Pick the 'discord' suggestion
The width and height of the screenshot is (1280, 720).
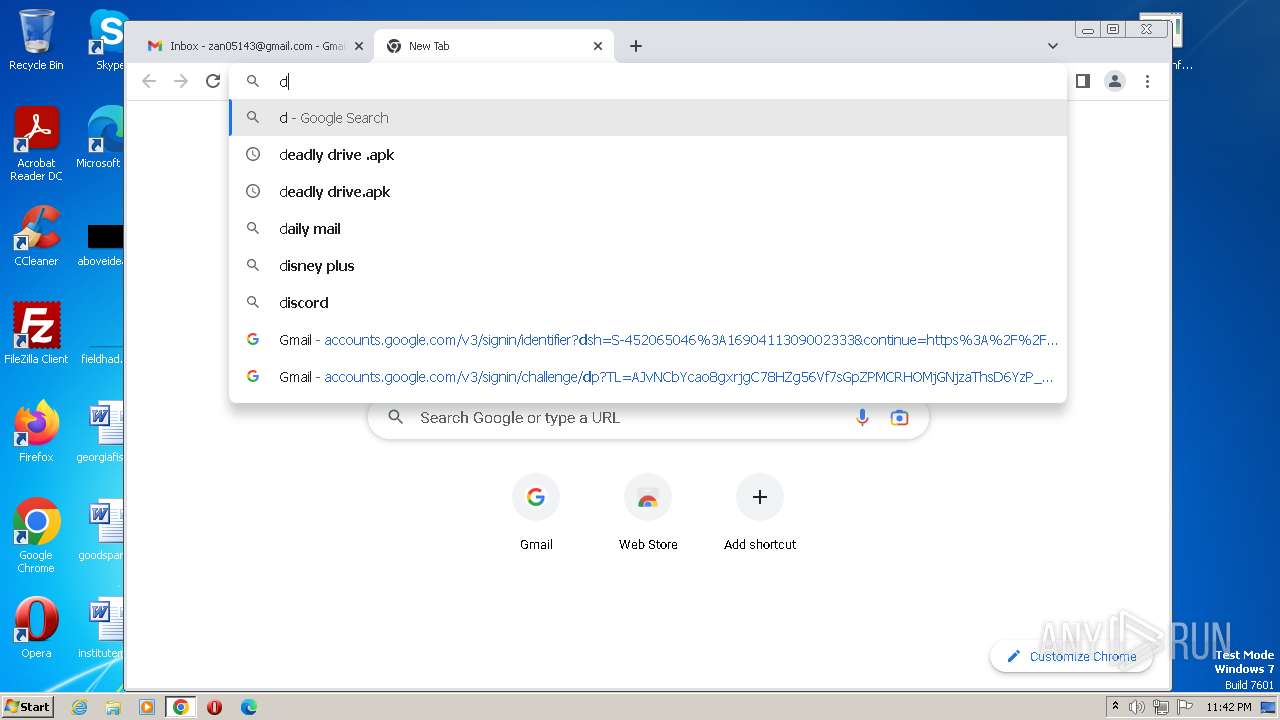coord(648,303)
